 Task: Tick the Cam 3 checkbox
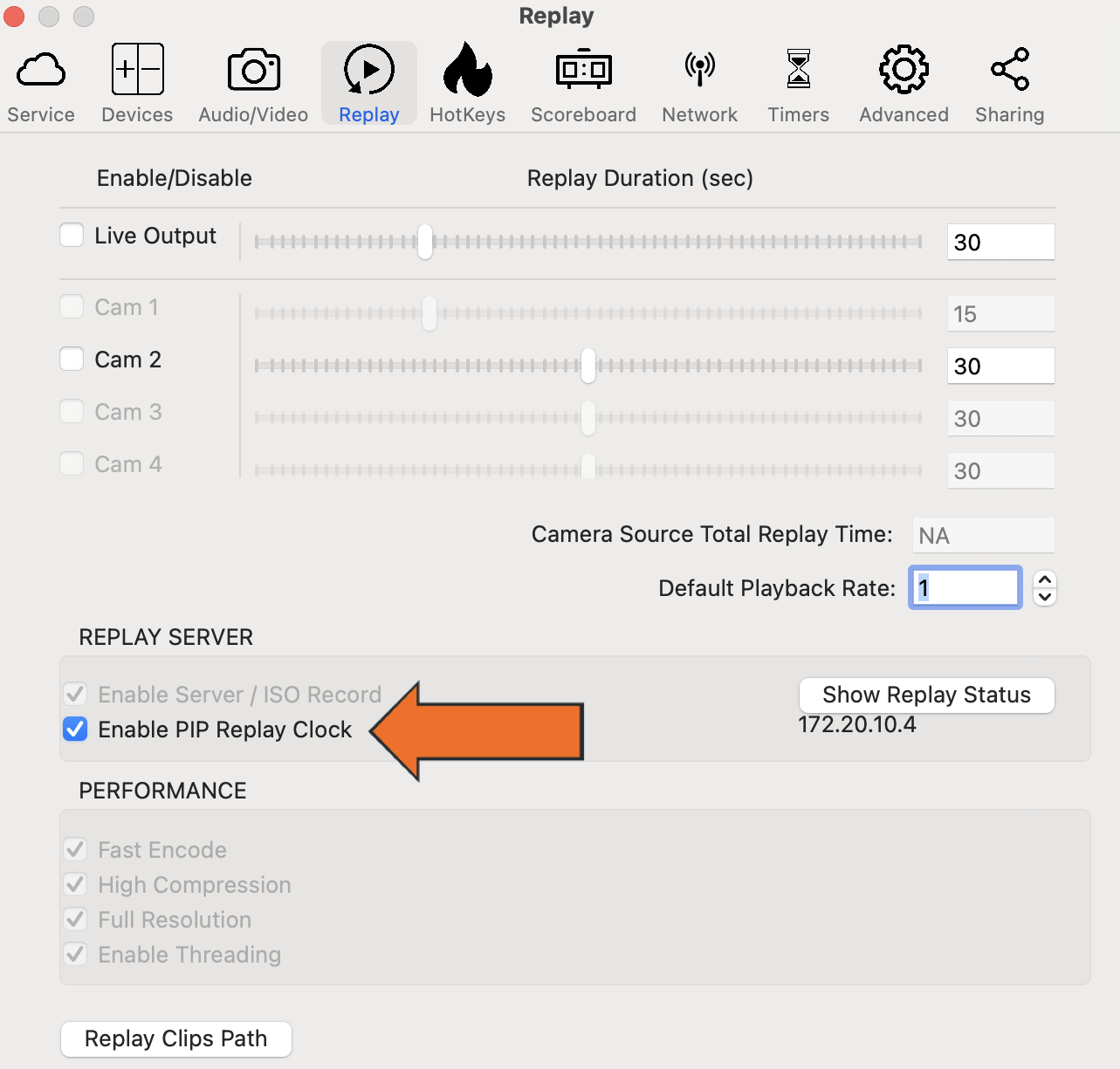(x=72, y=412)
